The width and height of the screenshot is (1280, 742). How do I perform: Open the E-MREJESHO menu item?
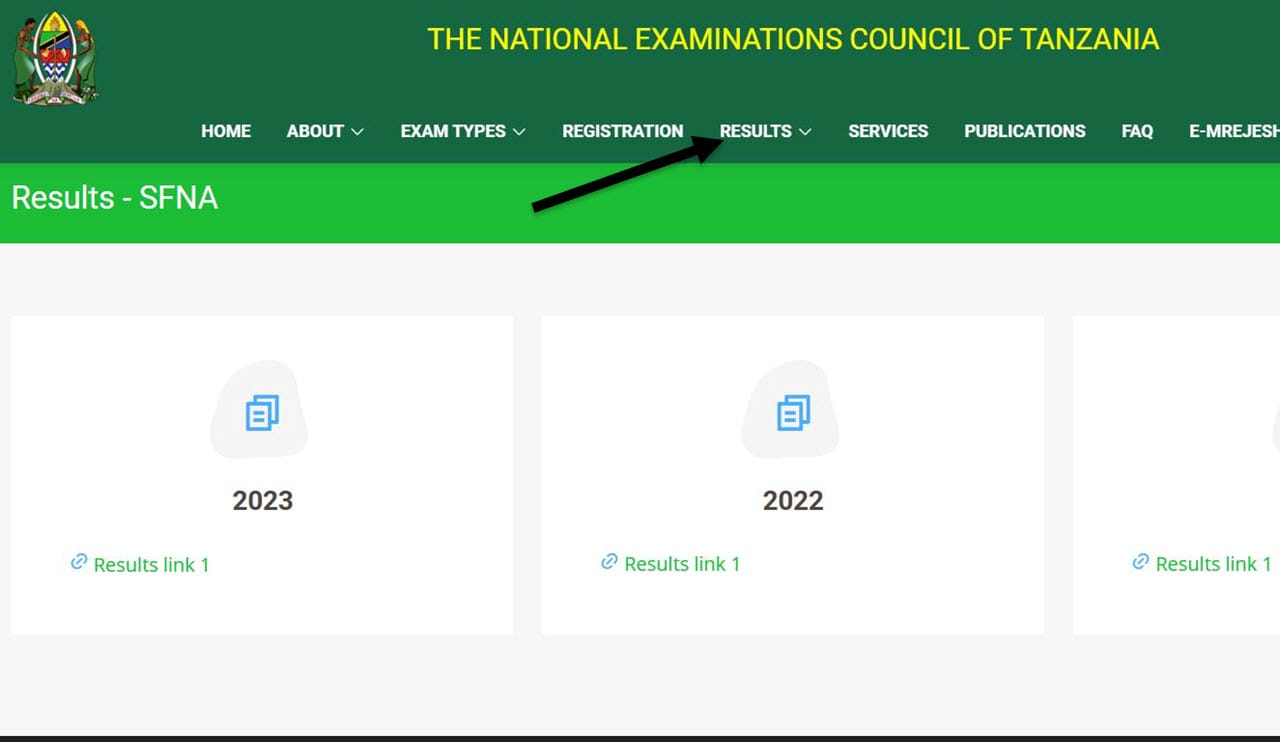tap(1233, 131)
